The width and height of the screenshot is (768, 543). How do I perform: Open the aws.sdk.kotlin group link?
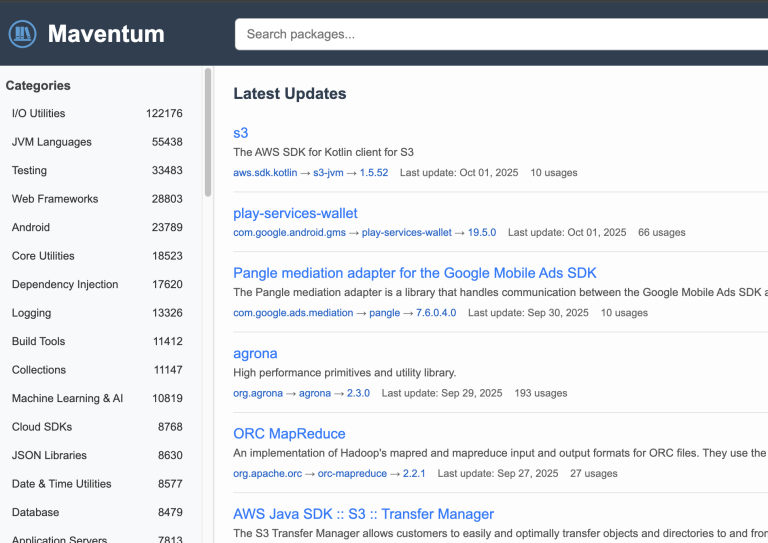coord(265,173)
